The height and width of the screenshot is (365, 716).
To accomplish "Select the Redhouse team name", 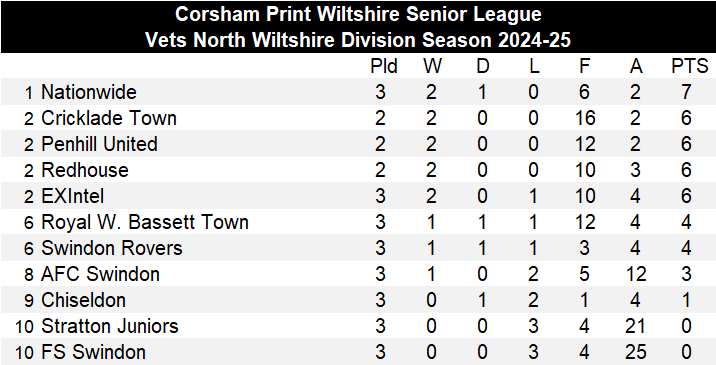I will click(85, 170).
